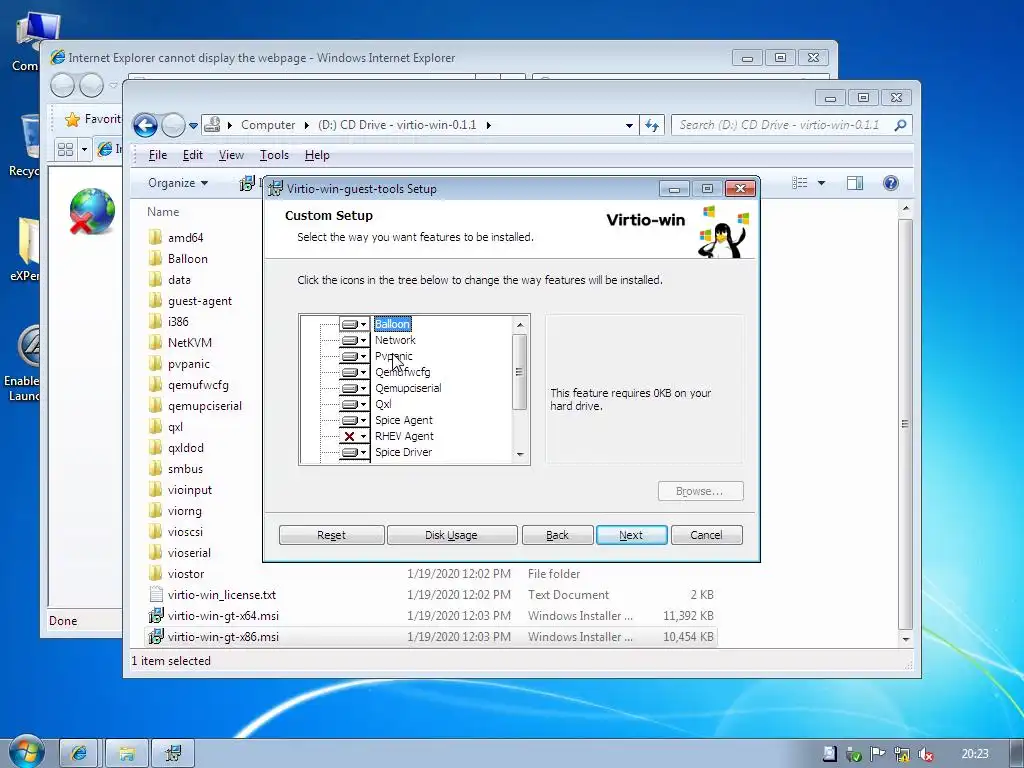Click Computer in address breadcrumb
The height and width of the screenshot is (768, 1024).
click(268, 125)
